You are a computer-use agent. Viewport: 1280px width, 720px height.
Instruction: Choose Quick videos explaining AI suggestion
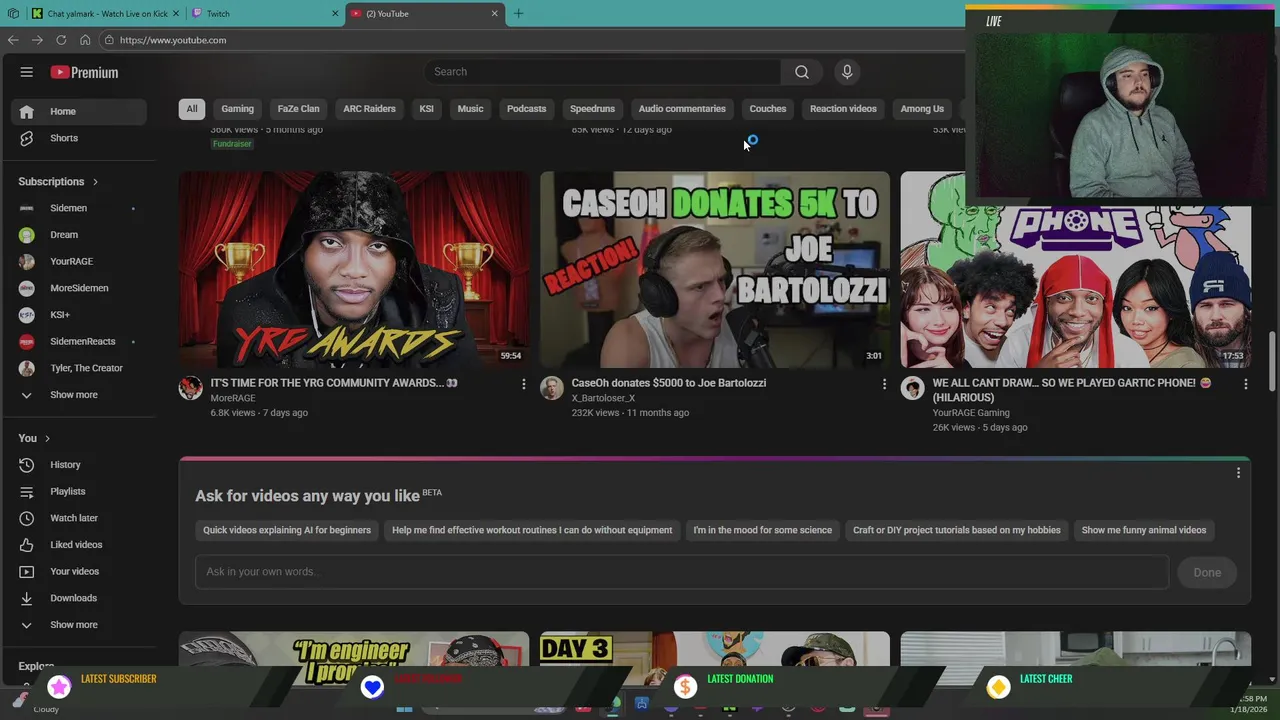pyautogui.click(x=287, y=530)
